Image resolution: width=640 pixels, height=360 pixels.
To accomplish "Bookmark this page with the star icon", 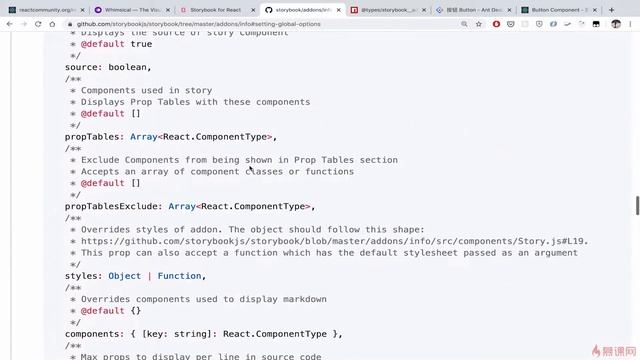I will click(479, 24).
